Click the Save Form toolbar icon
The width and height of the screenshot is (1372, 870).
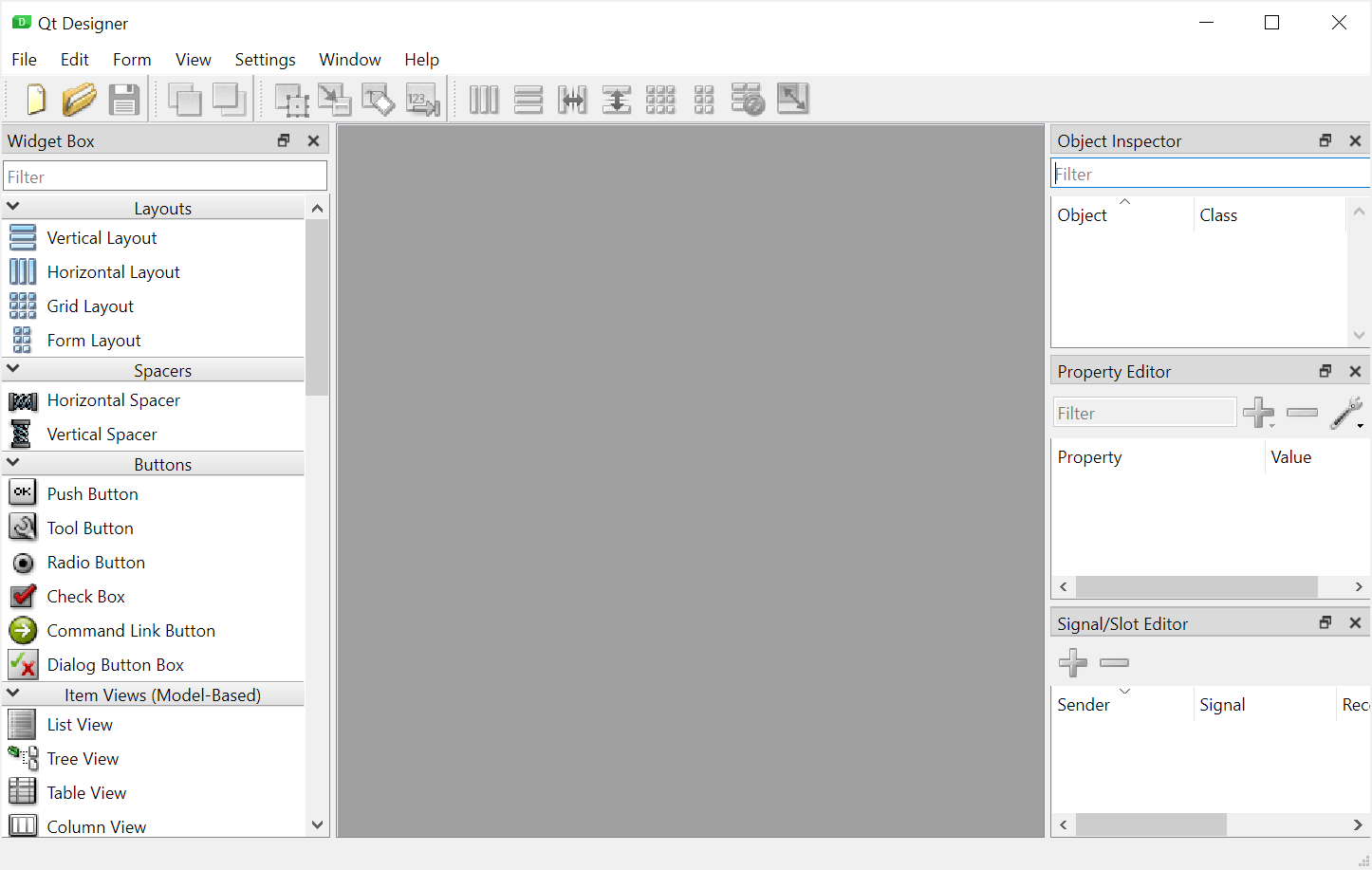click(x=125, y=99)
